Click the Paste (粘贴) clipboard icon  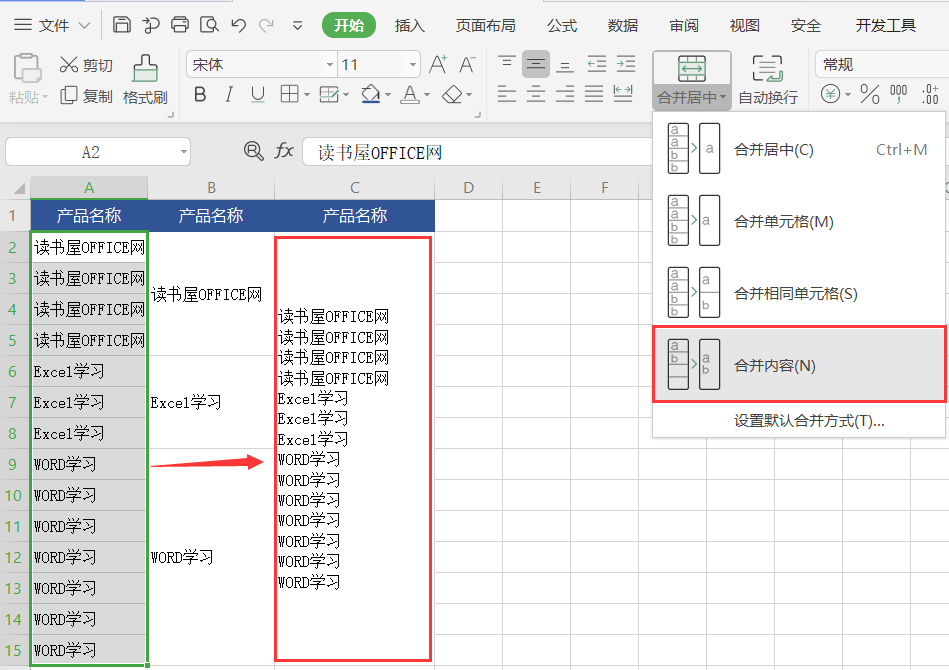click(x=27, y=68)
